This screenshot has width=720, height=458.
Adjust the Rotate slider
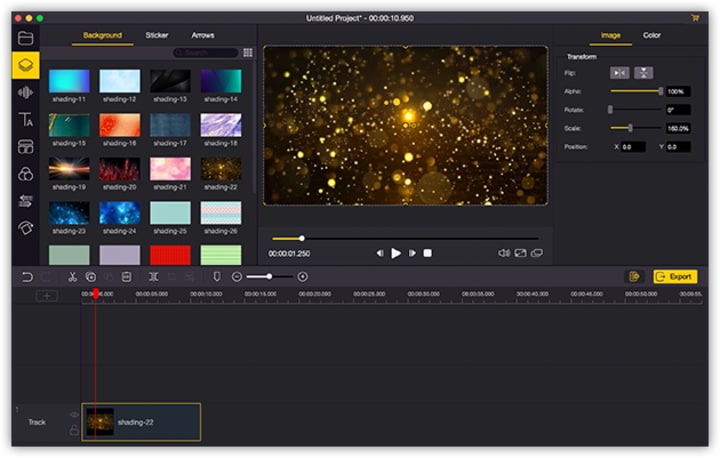(636, 110)
